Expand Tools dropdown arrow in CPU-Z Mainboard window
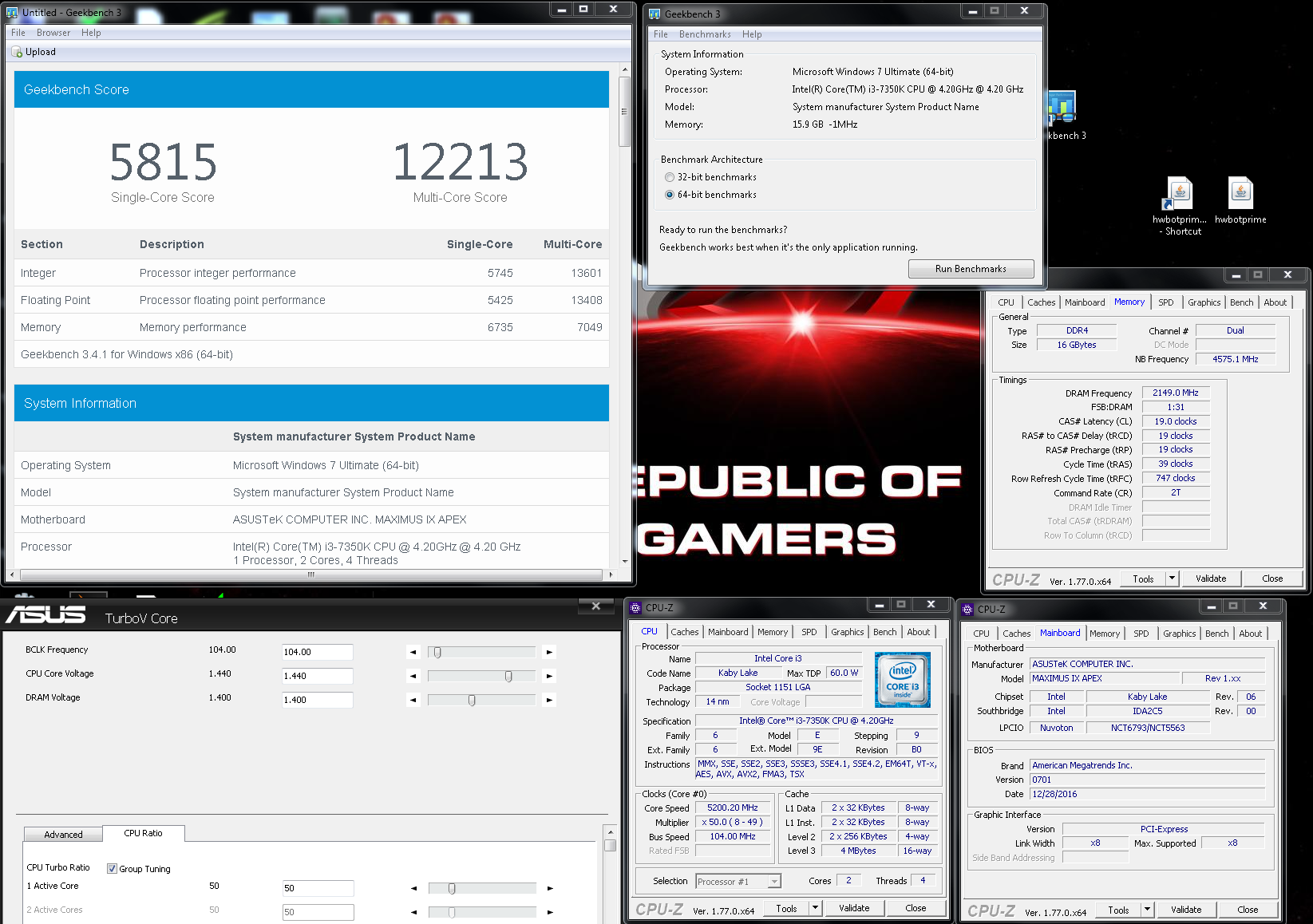The height and width of the screenshot is (924, 1313). tap(1147, 910)
